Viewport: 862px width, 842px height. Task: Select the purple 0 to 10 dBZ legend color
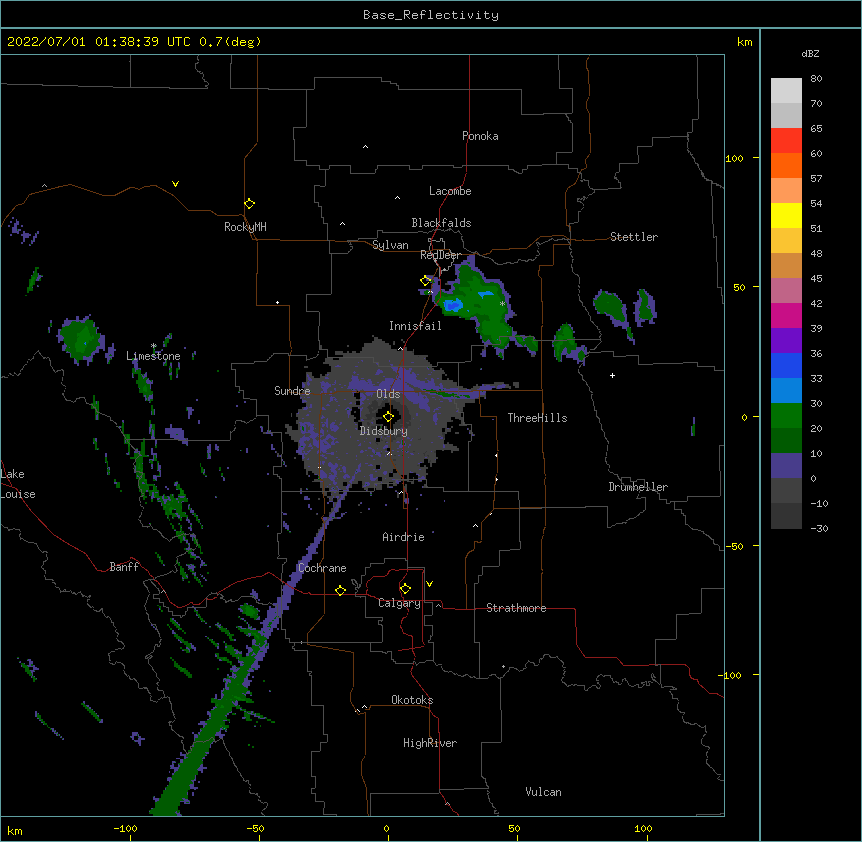[x=786, y=466]
